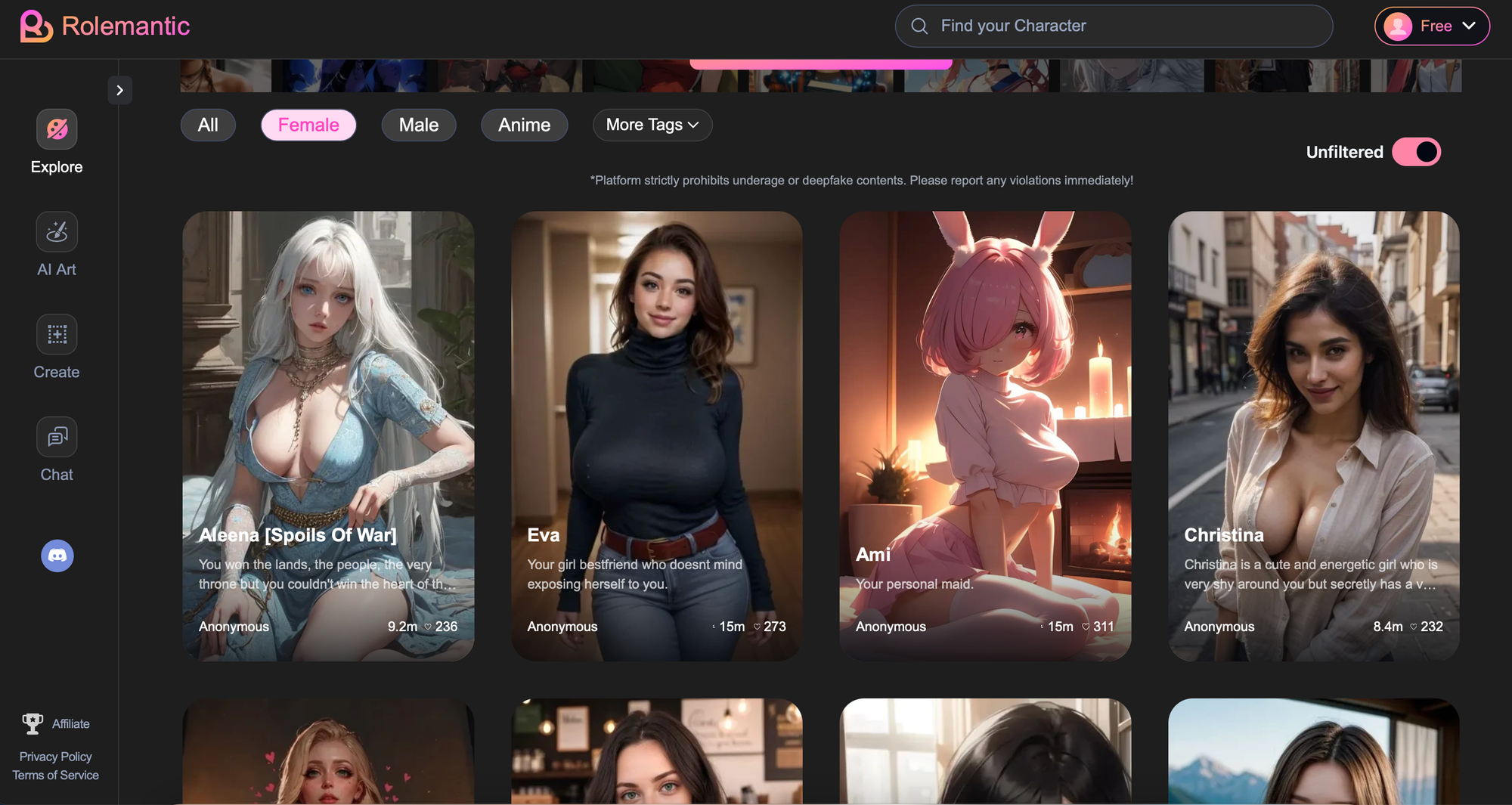
Task: Expand the sidebar with the chevron arrow
Action: 119,91
